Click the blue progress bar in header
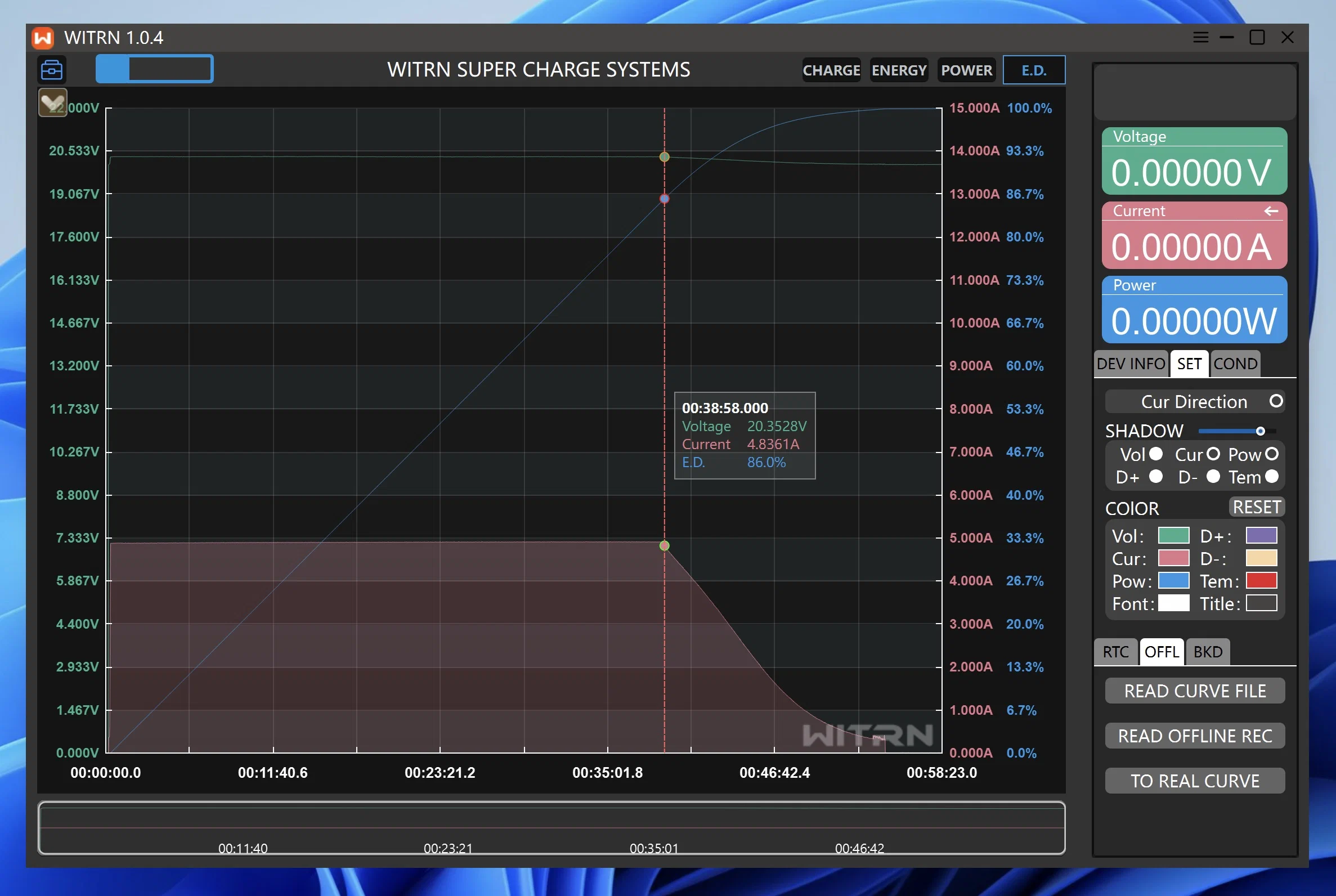Viewport: 1336px width, 896px height. pos(154,69)
